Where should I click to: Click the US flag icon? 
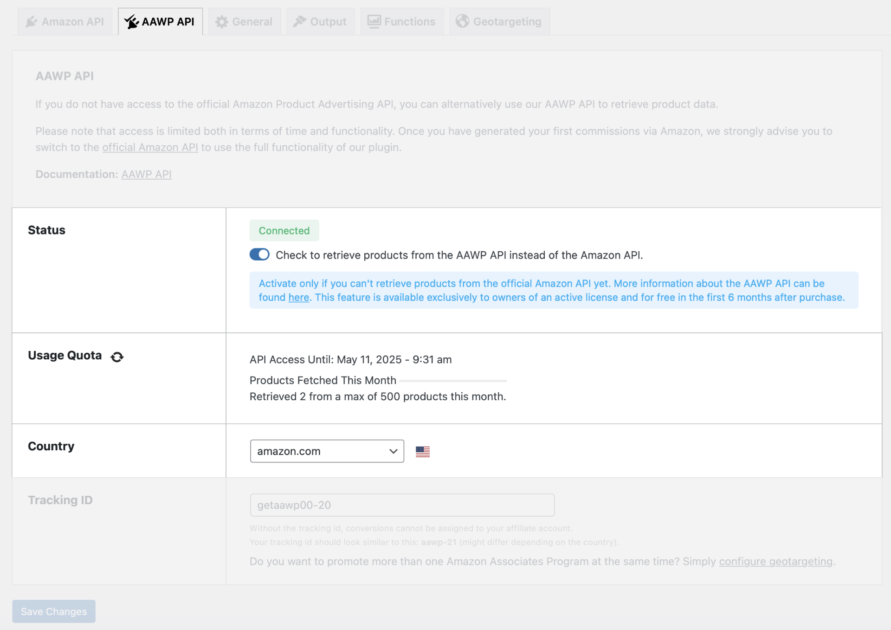(422, 452)
